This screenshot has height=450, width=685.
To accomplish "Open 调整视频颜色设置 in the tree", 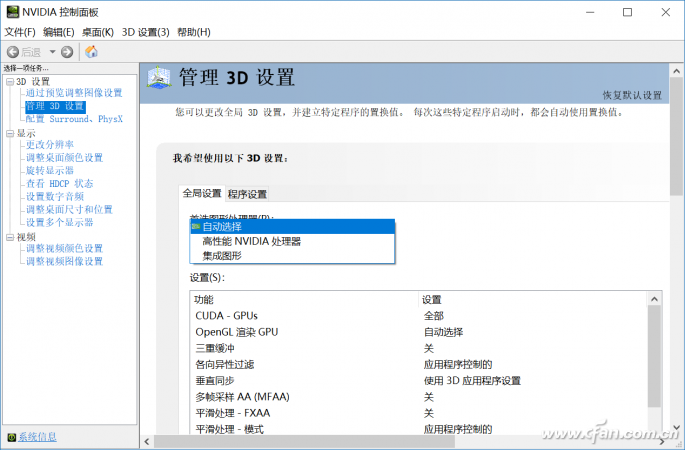I will [64, 248].
